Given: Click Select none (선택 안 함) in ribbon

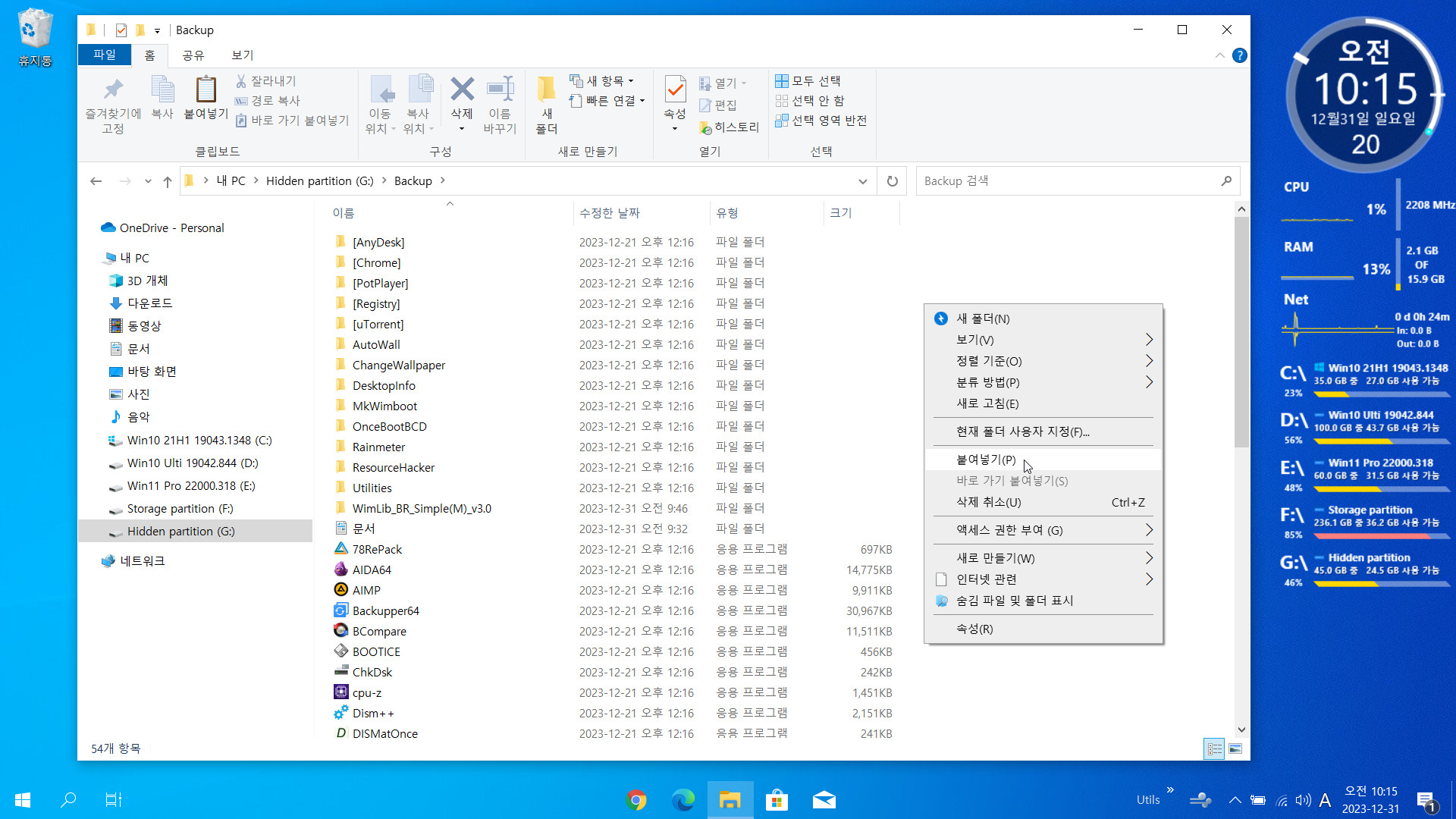Looking at the screenshot, I should (x=810, y=100).
